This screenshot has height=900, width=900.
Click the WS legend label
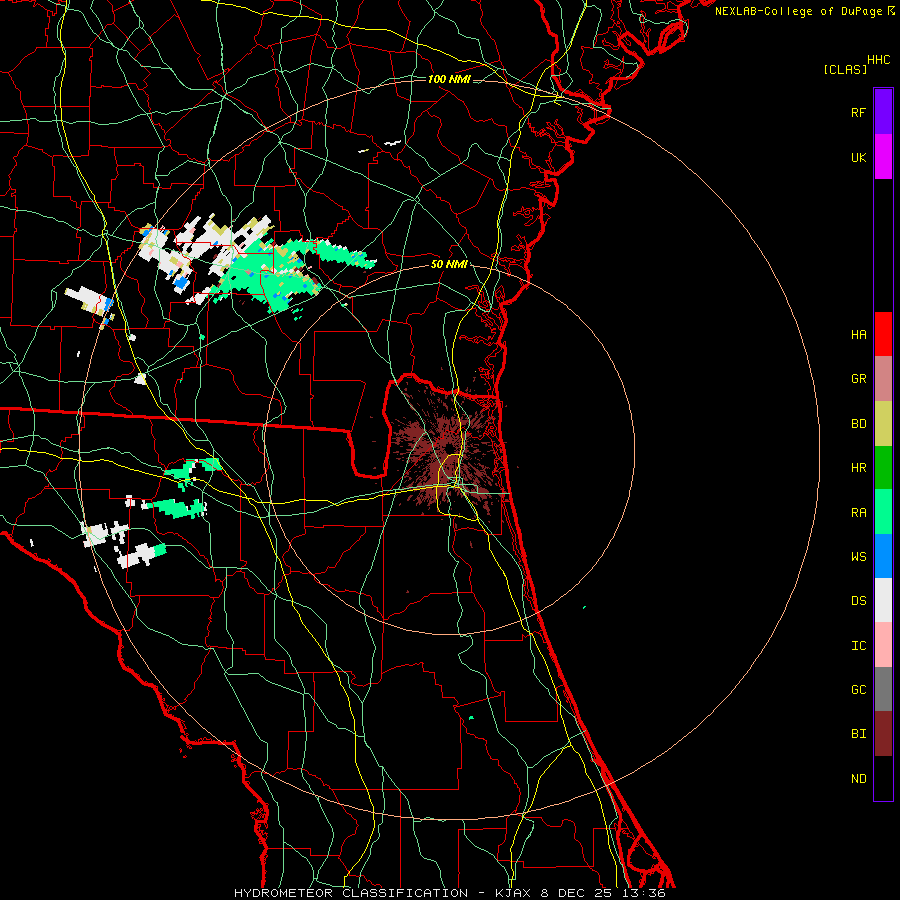click(858, 557)
